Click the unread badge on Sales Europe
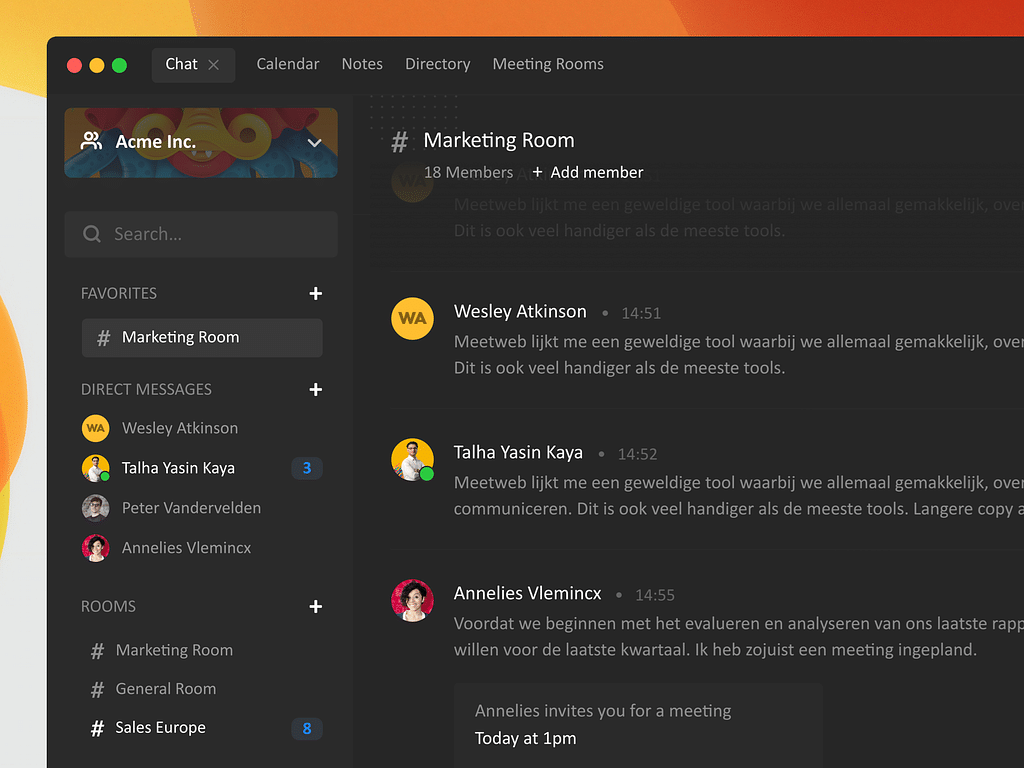Viewport: 1024px width, 768px height. click(307, 728)
